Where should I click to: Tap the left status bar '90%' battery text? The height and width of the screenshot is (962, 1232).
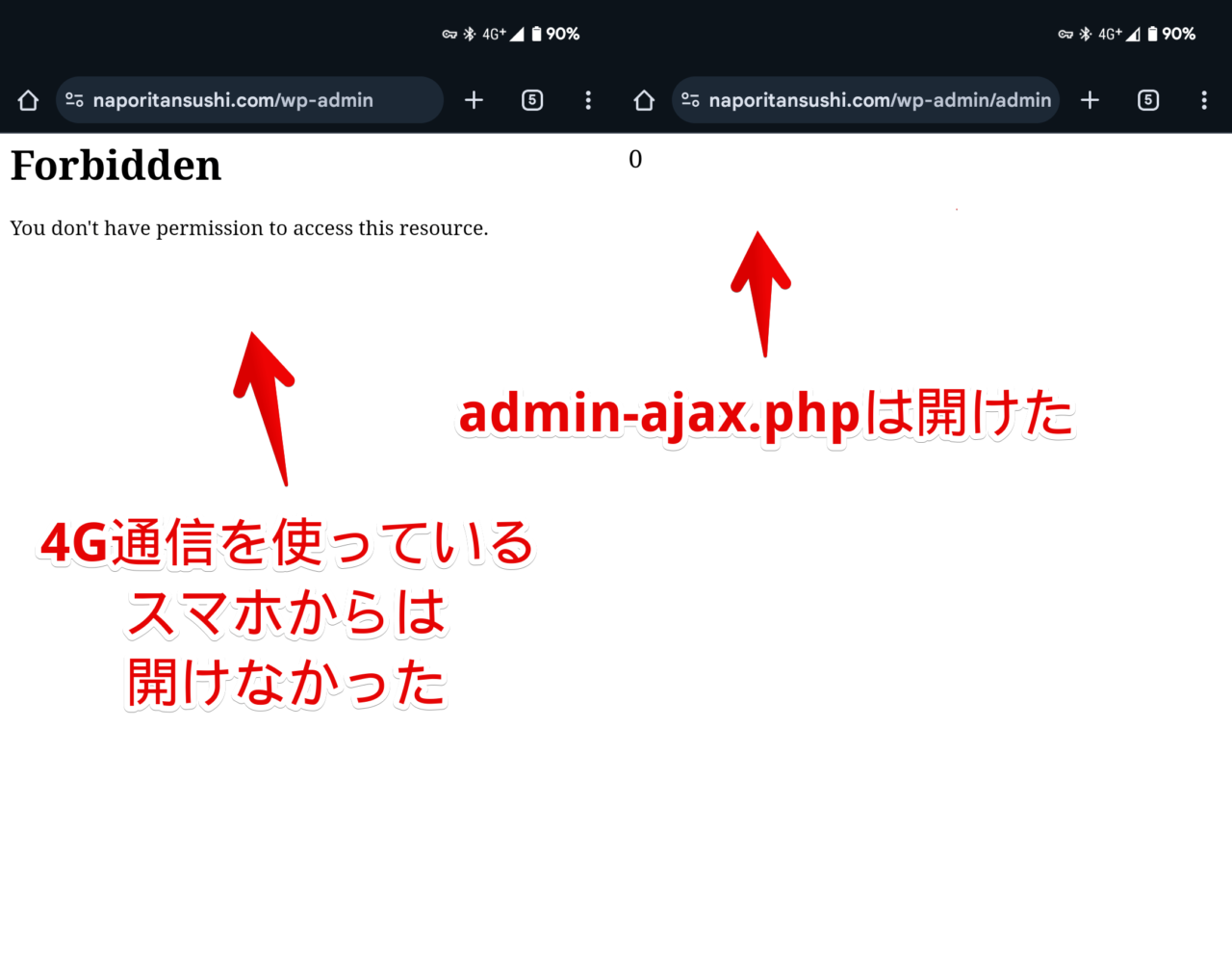point(563,34)
